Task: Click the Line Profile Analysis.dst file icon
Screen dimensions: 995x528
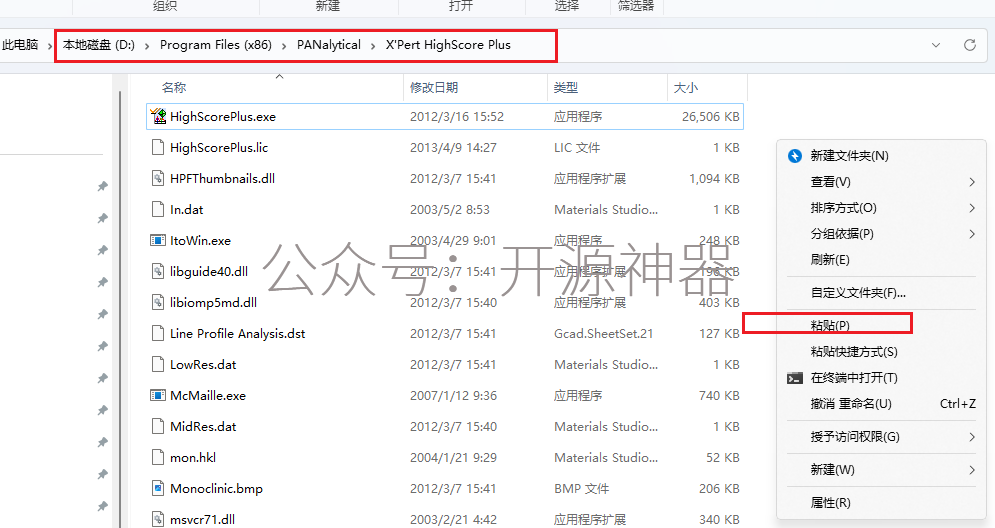Action: 158,334
